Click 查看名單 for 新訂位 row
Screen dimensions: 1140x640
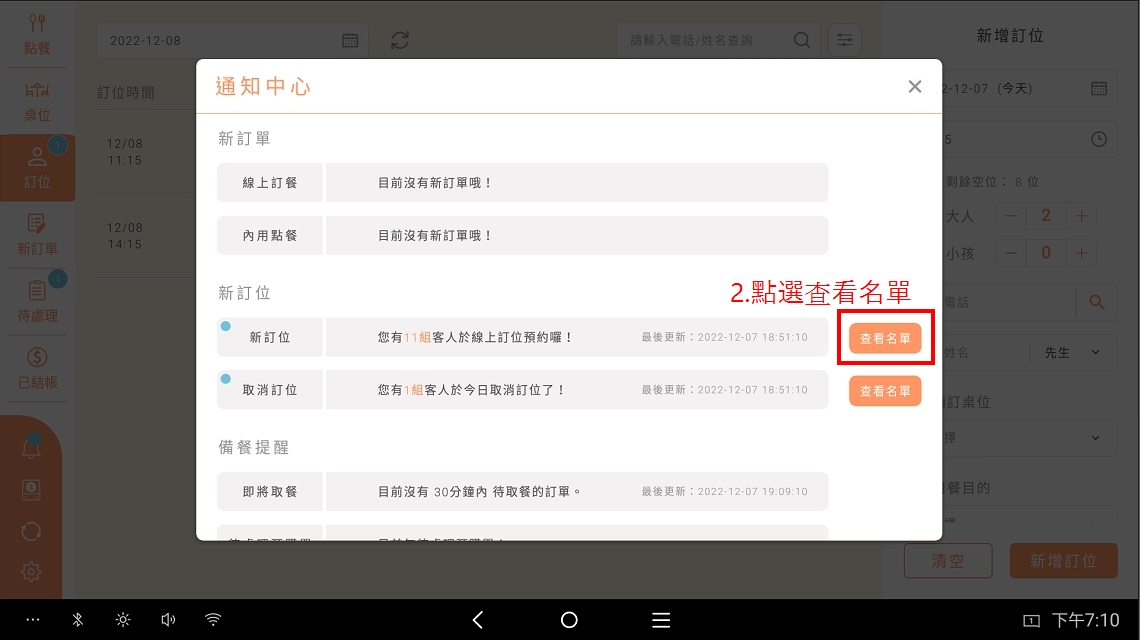click(885, 338)
